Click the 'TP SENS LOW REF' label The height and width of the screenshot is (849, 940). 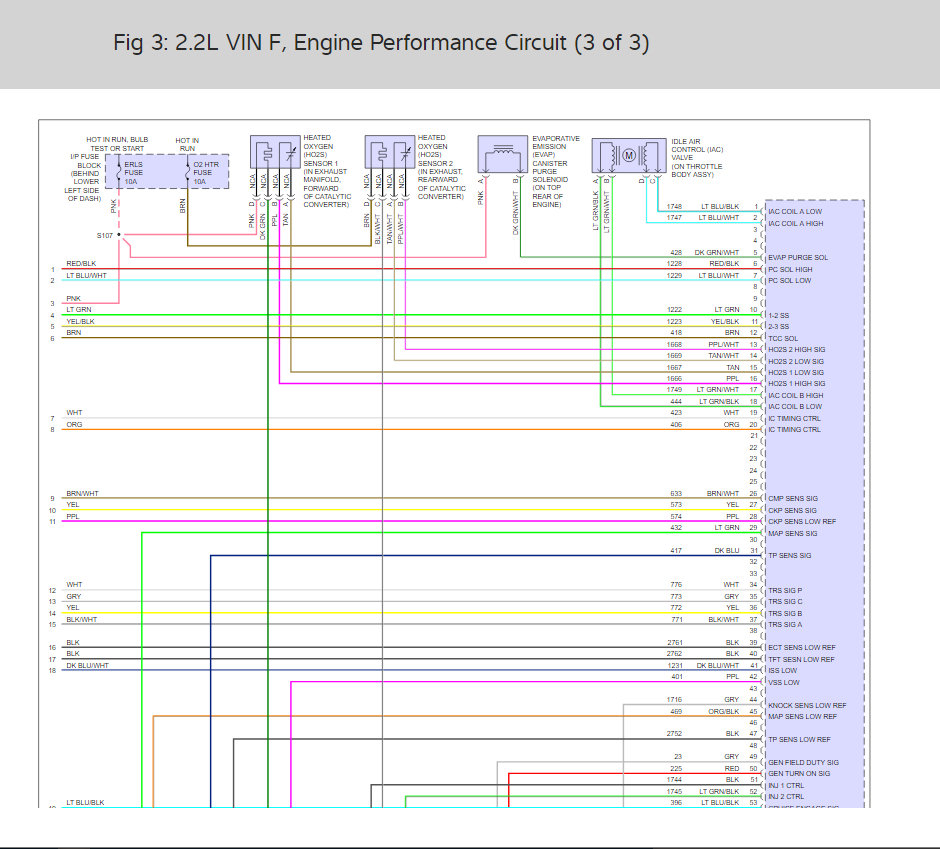[799, 740]
